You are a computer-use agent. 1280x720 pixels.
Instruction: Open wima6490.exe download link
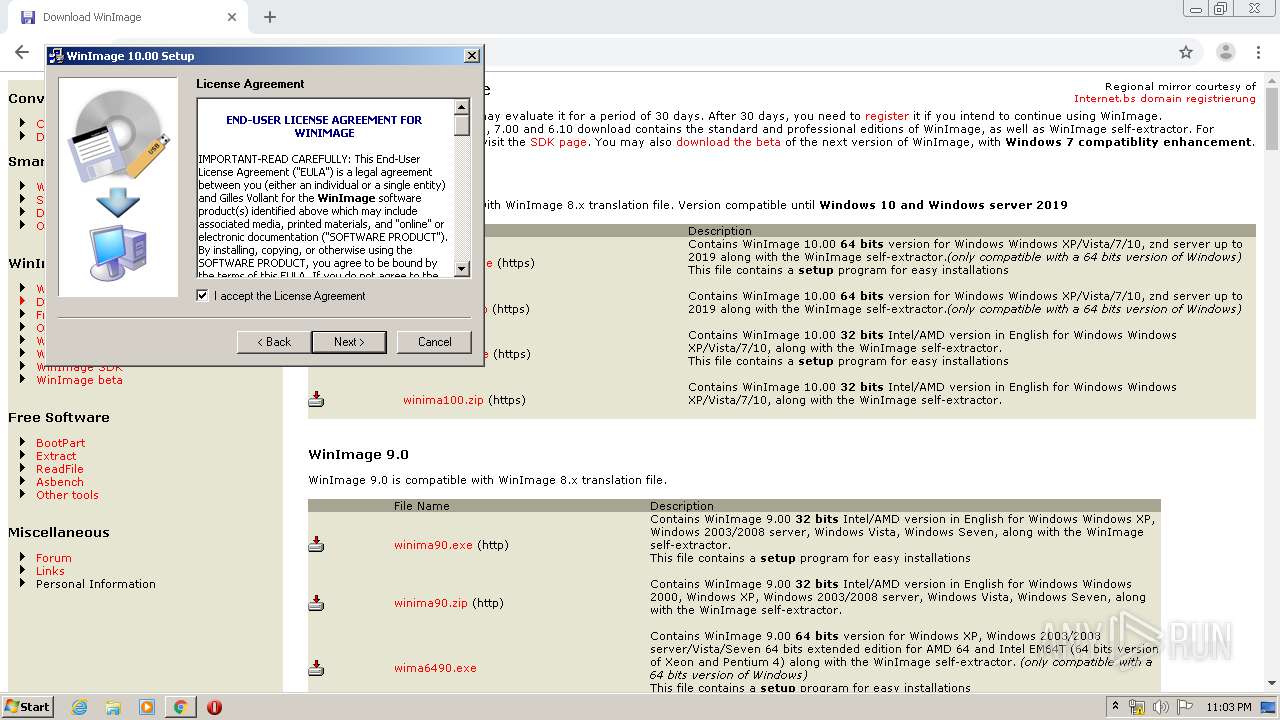[x=435, y=668]
